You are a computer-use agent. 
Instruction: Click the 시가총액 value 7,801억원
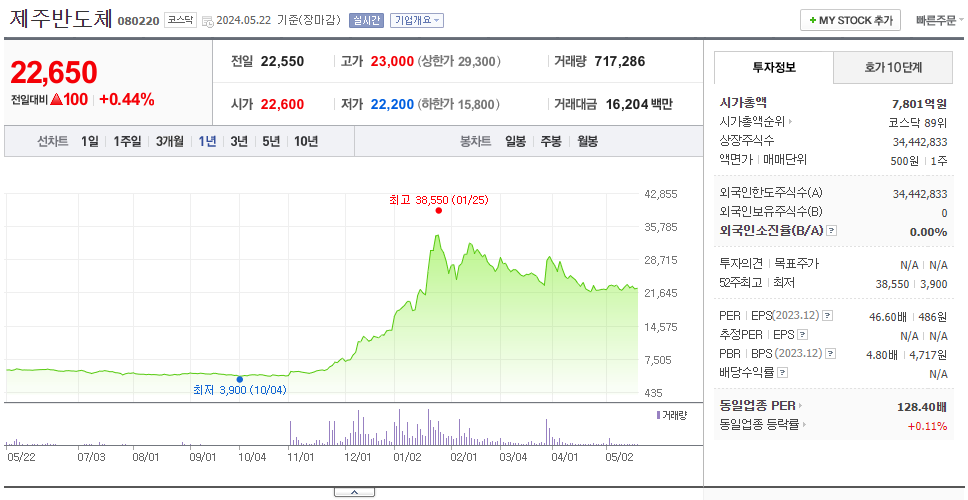click(x=920, y=103)
